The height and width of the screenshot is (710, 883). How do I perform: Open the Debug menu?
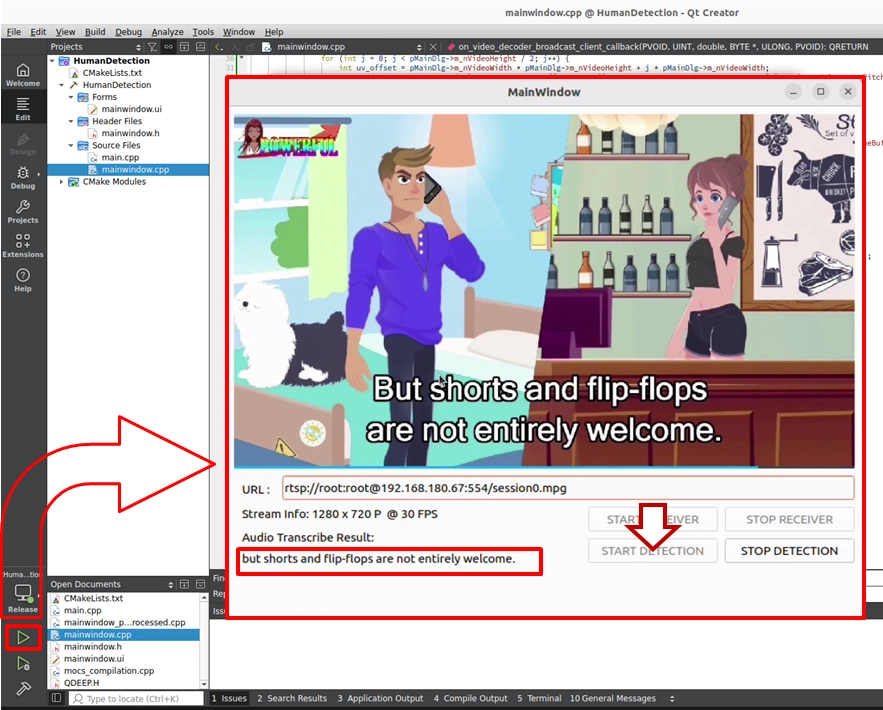128,32
